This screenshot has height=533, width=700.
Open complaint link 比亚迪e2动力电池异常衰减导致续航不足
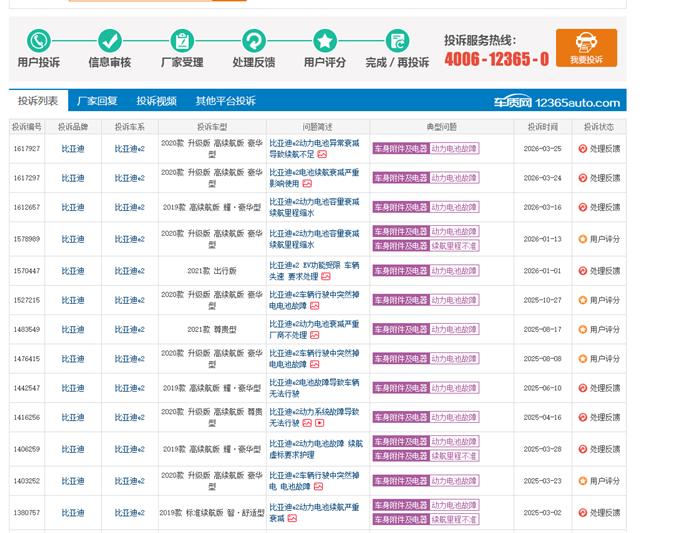(x=314, y=149)
